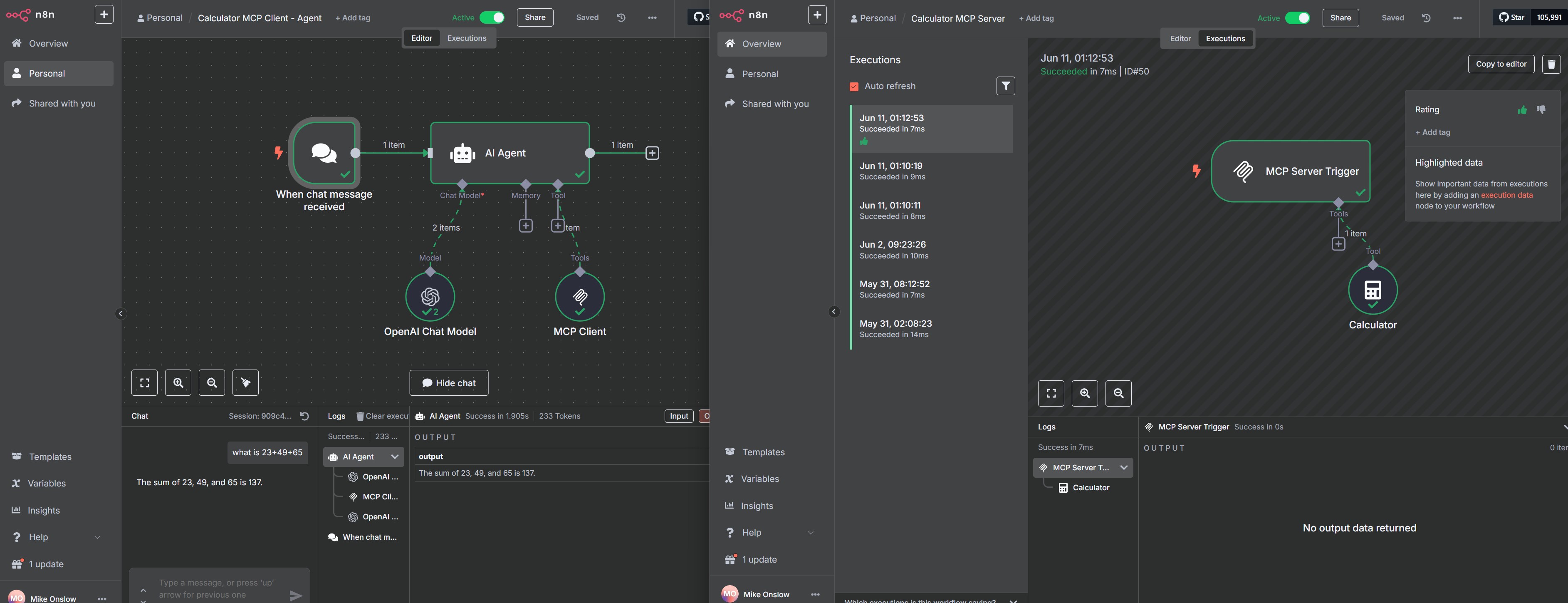This screenshot has width=1568, height=603.
Task: Switch to the Executions tab in the client workflow
Action: pos(466,38)
